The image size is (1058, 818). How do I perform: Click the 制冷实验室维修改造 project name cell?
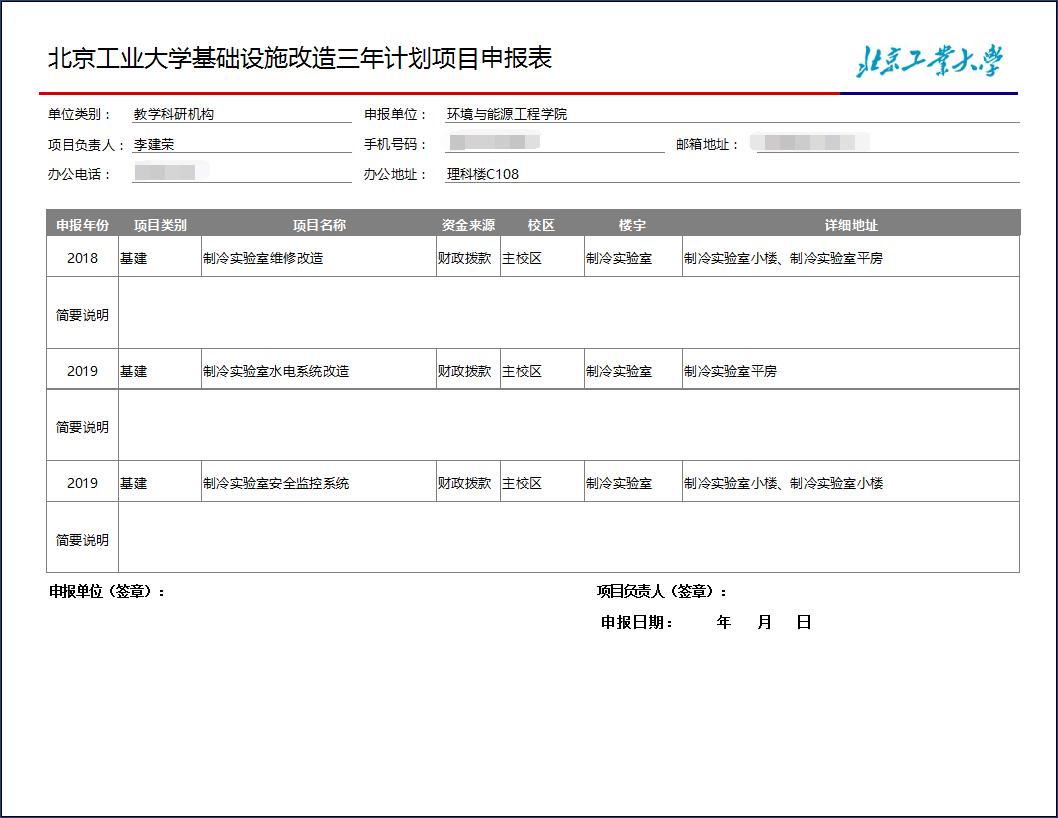(318, 258)
